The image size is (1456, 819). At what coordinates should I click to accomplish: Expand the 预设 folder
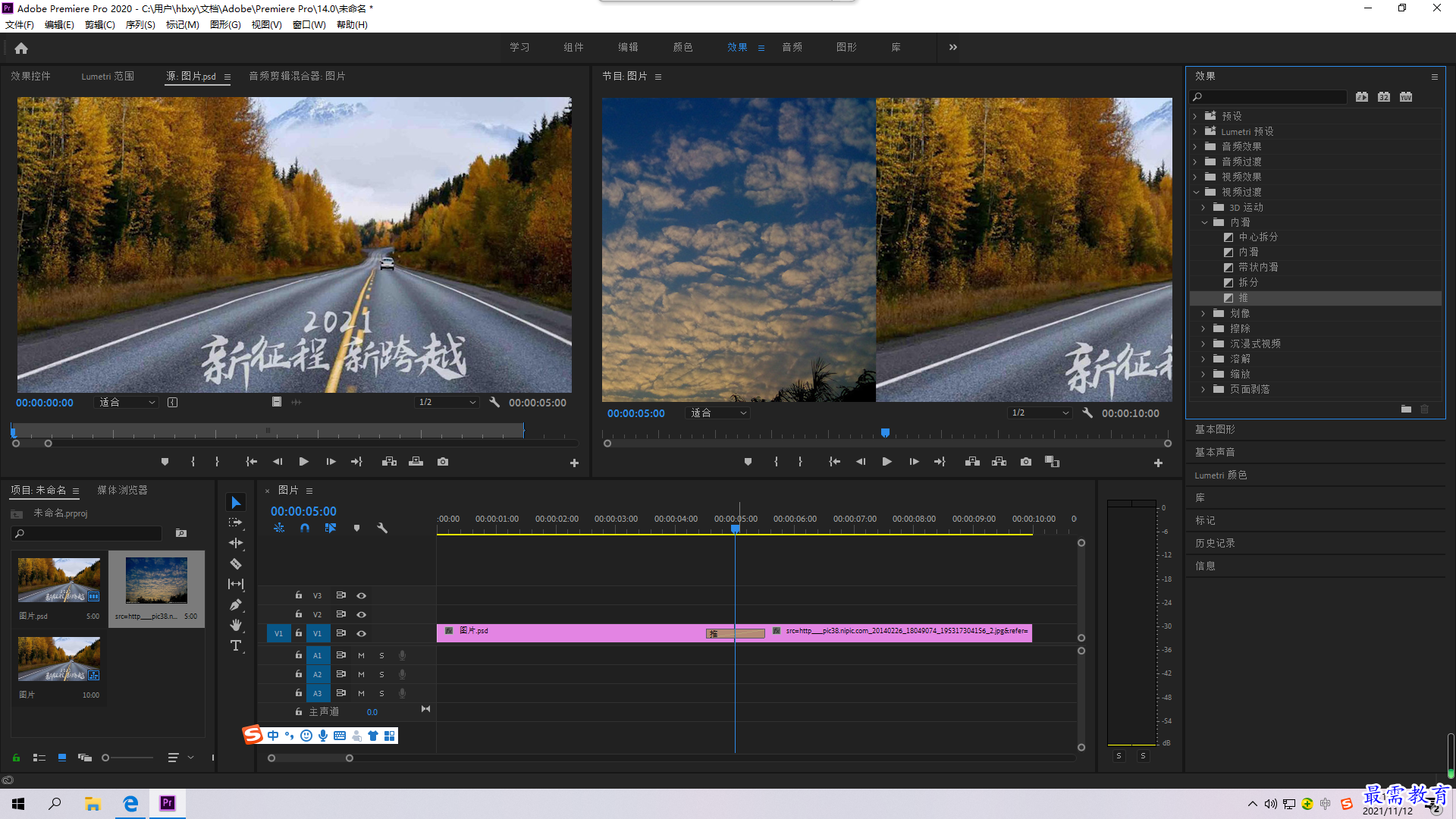click(x=1195, y=117)
